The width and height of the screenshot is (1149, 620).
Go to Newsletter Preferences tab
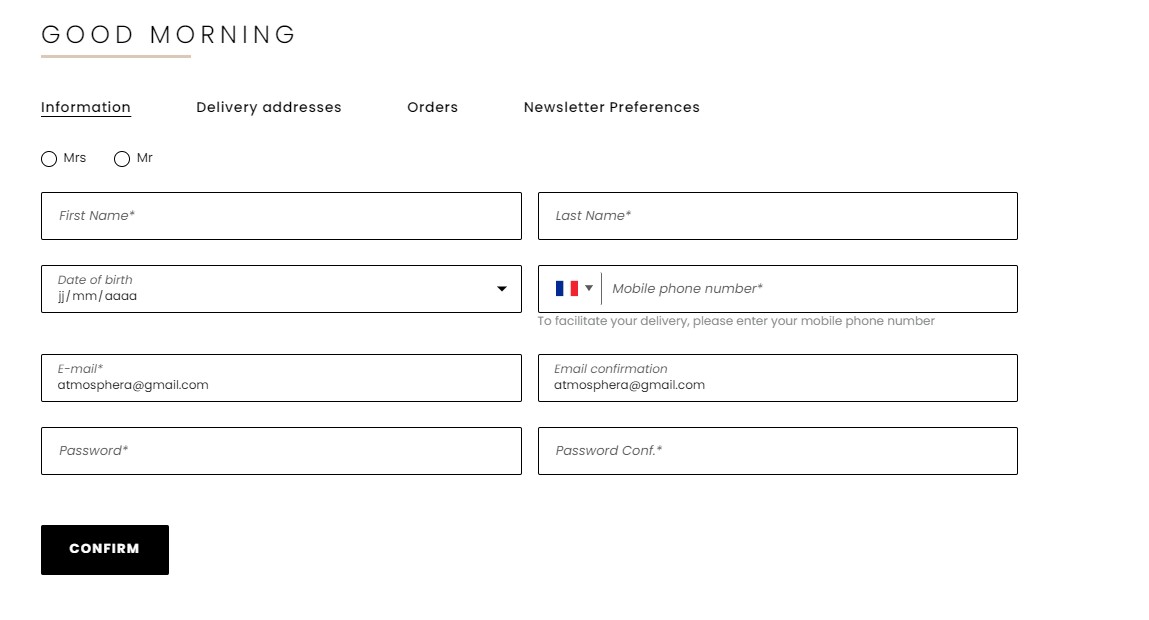(x=612, y=107)
